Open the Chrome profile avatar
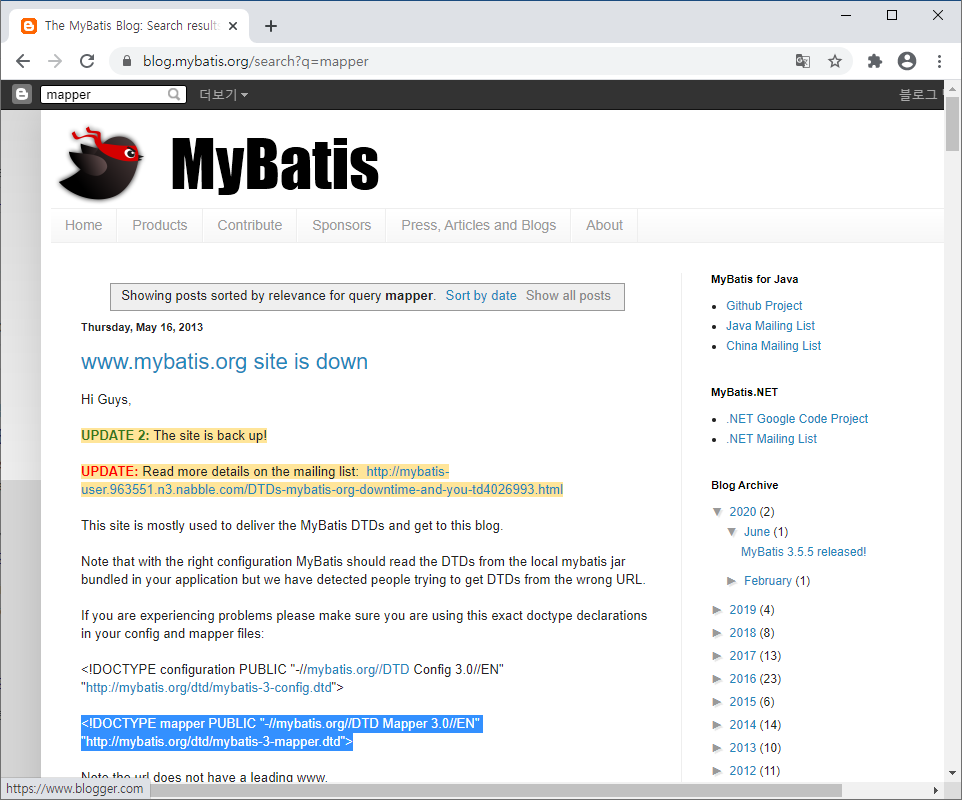 907,61
